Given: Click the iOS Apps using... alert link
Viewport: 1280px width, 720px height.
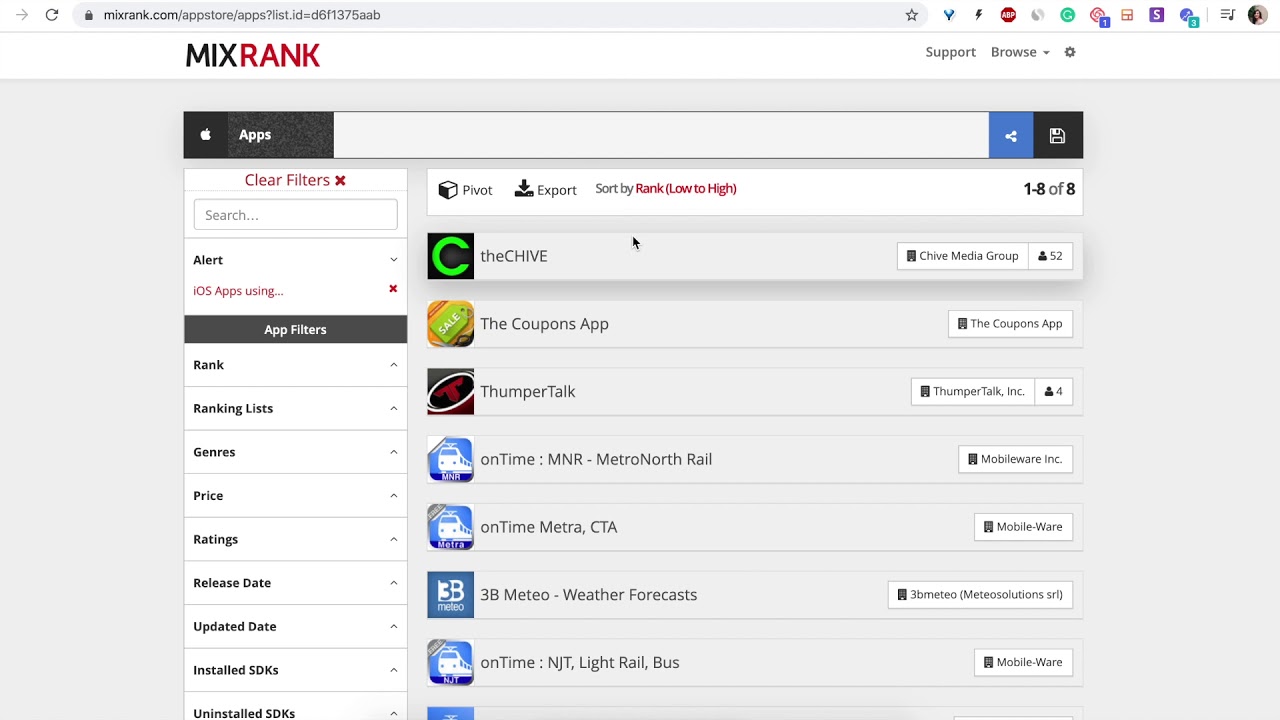Looking at the screenshot, I should (238, 291).
